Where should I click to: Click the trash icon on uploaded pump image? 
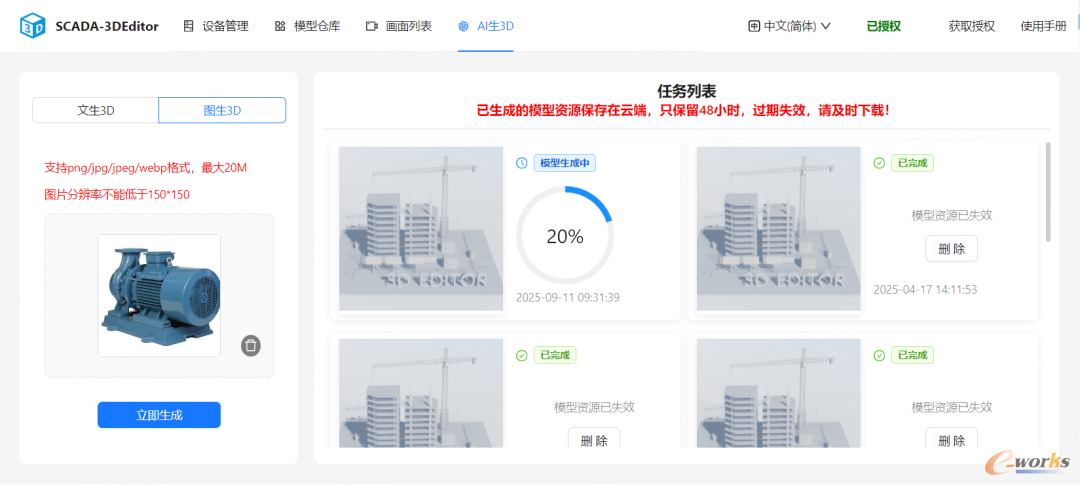251,346
